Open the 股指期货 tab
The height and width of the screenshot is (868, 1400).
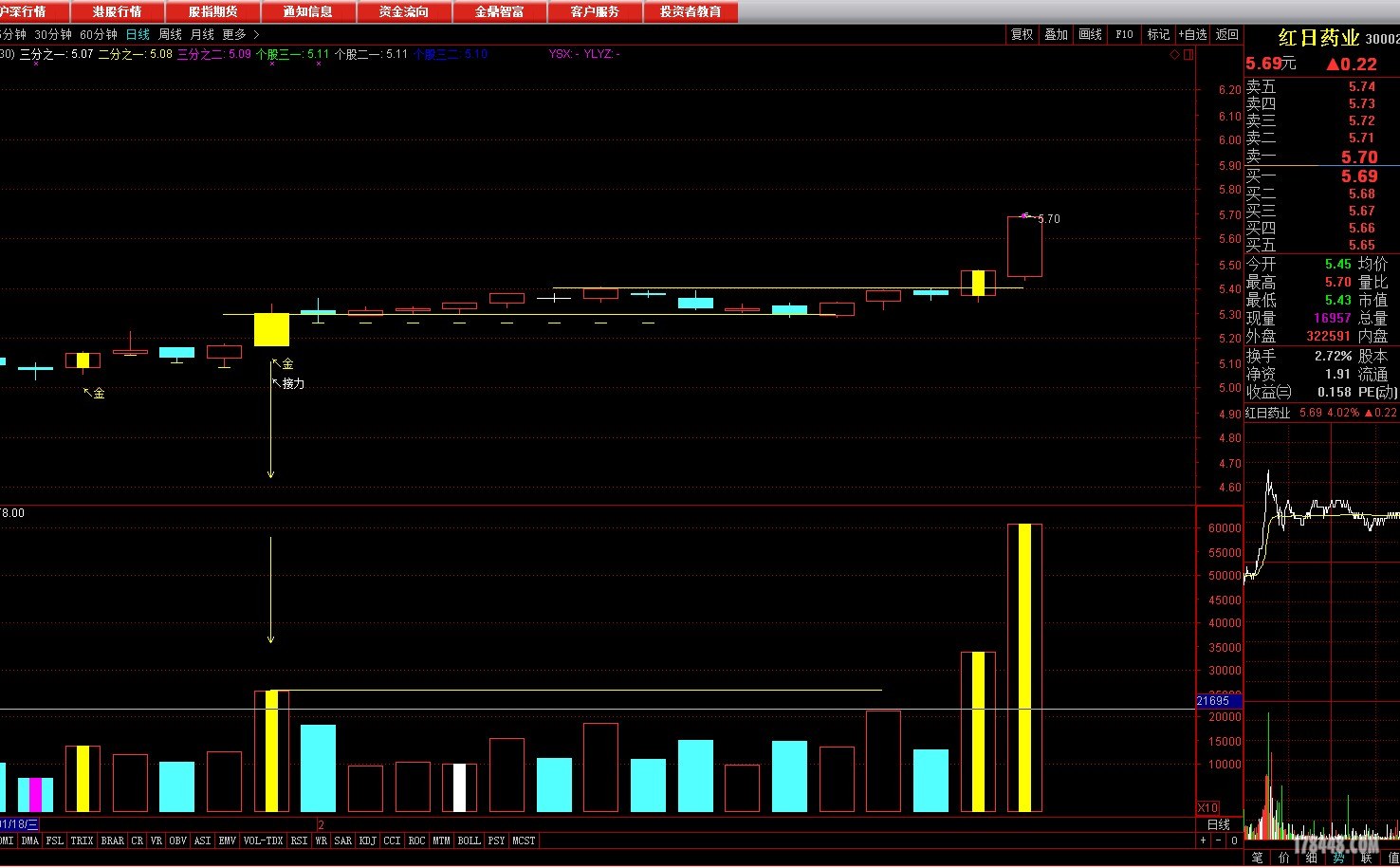click(x=212, y=11)
